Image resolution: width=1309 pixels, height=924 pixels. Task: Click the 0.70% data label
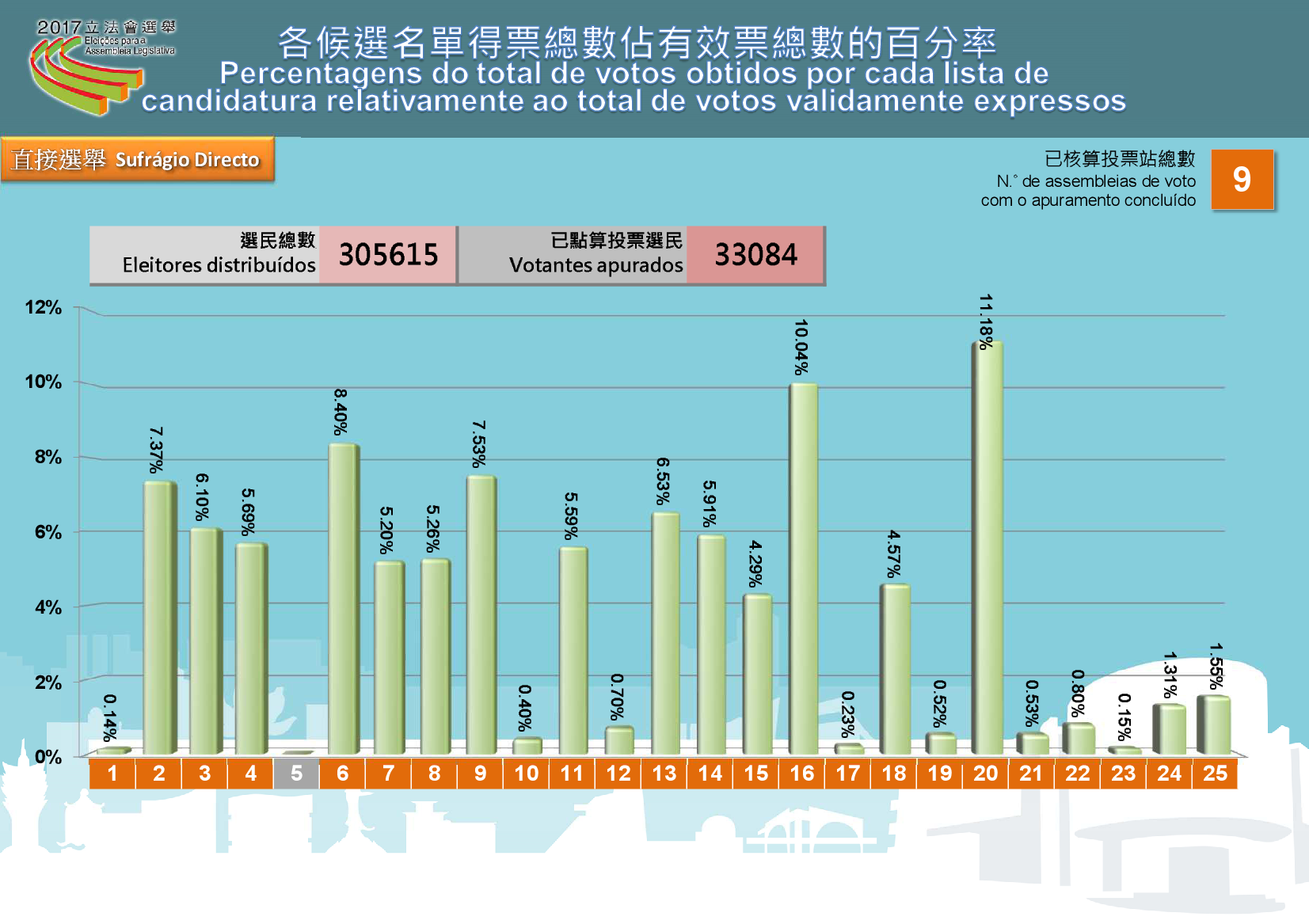pos(617,698)
